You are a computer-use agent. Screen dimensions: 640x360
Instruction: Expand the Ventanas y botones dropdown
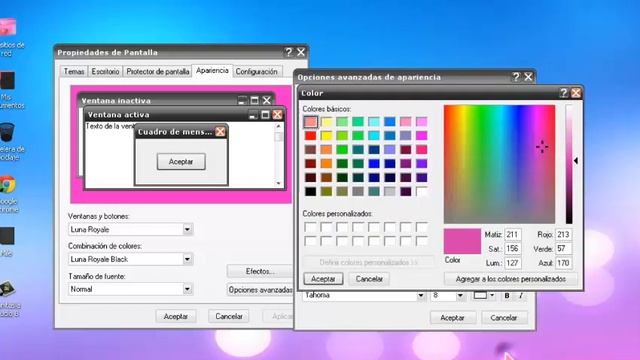[187, 229]
